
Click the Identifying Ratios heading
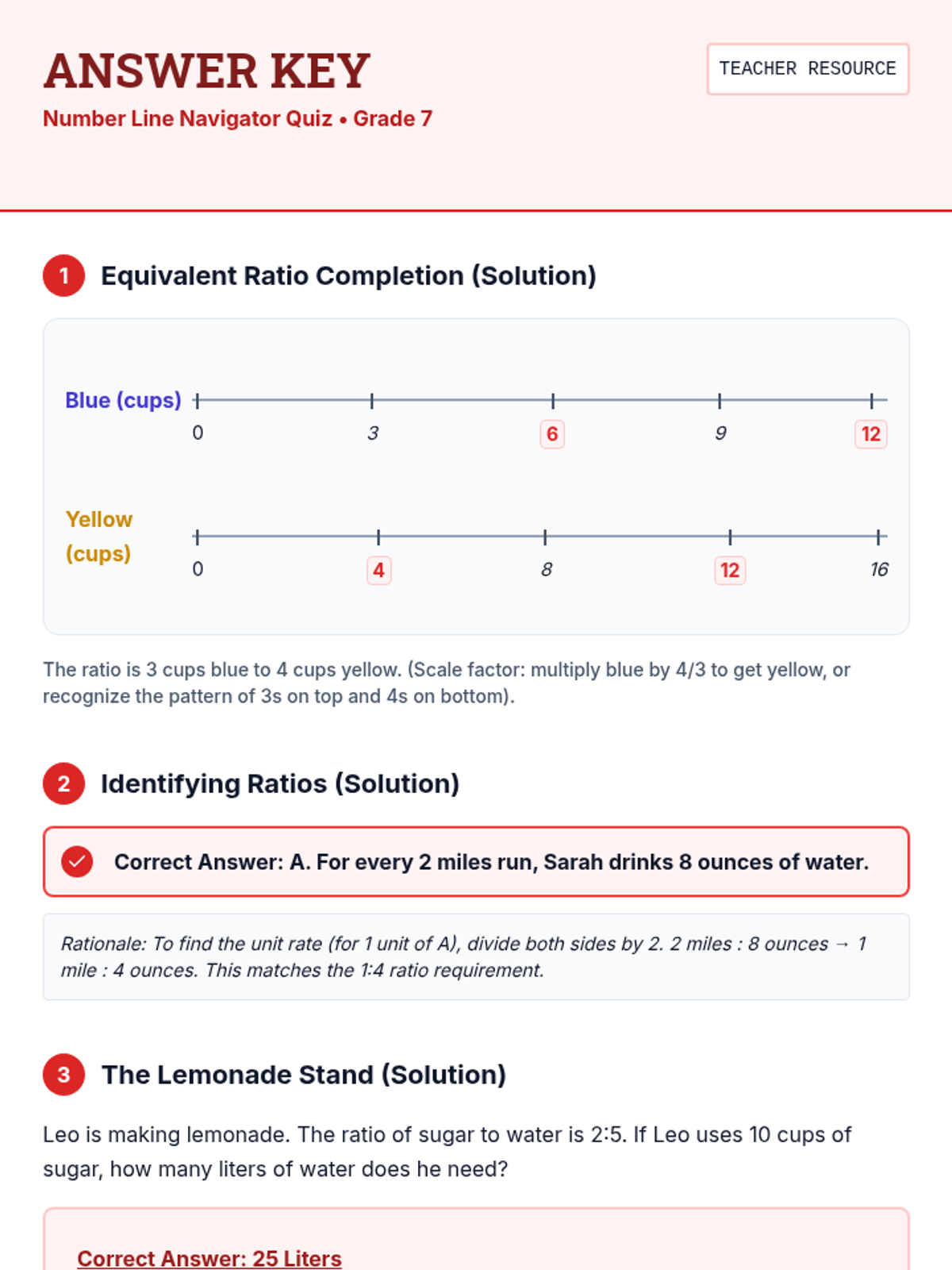tap(280, 784)
